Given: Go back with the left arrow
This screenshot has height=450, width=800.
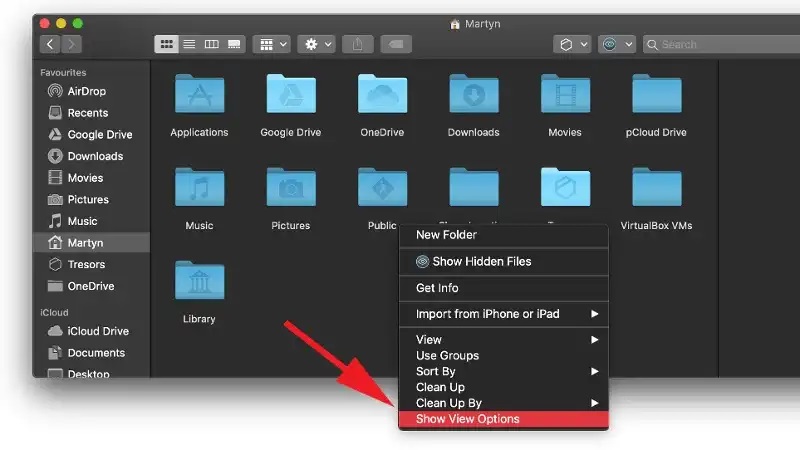Looking at the screenshot, I should [x=48, y=44].
